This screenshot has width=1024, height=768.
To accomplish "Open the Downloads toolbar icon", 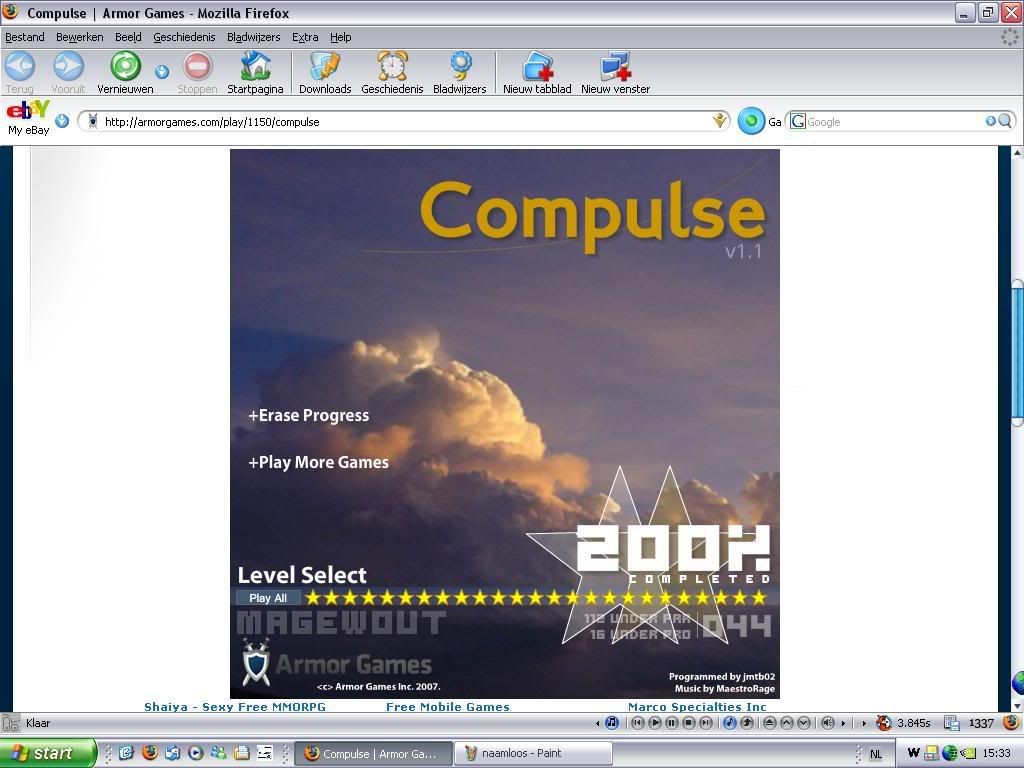I will pos(325,67).
